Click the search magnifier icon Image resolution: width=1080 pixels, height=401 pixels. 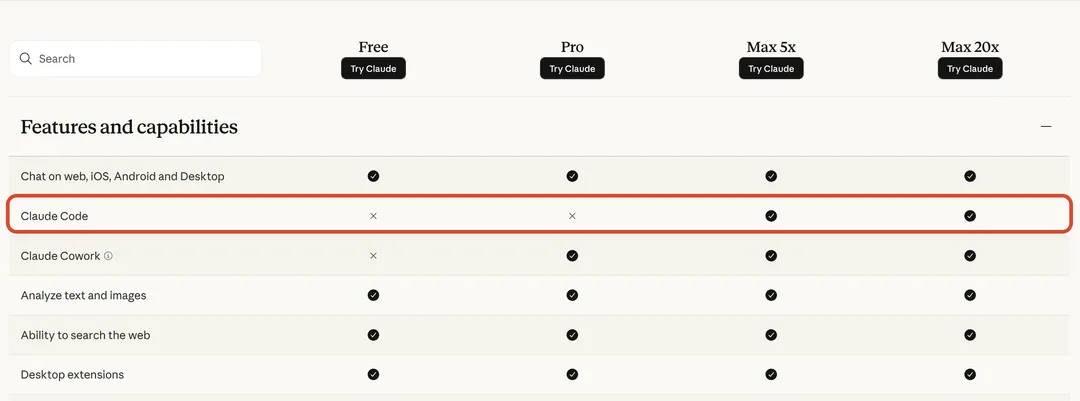(x=25, y=59)
